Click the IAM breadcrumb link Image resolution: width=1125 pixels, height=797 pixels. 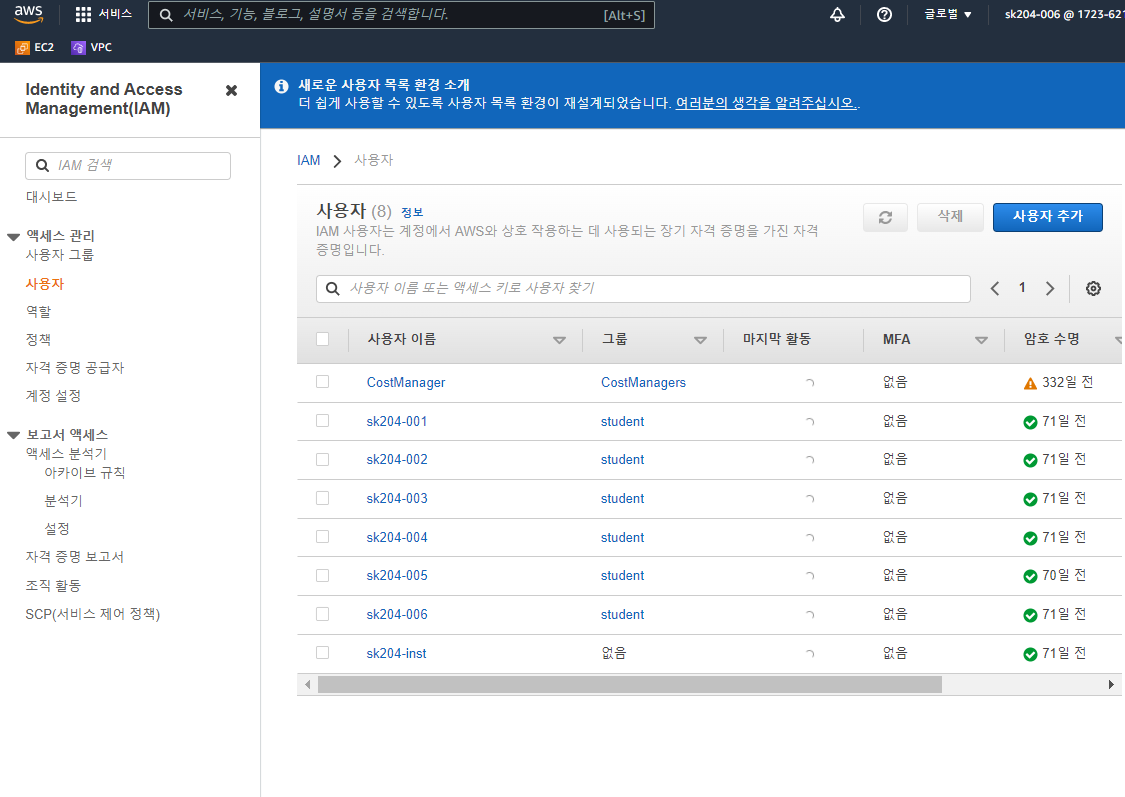click(309, 160)
